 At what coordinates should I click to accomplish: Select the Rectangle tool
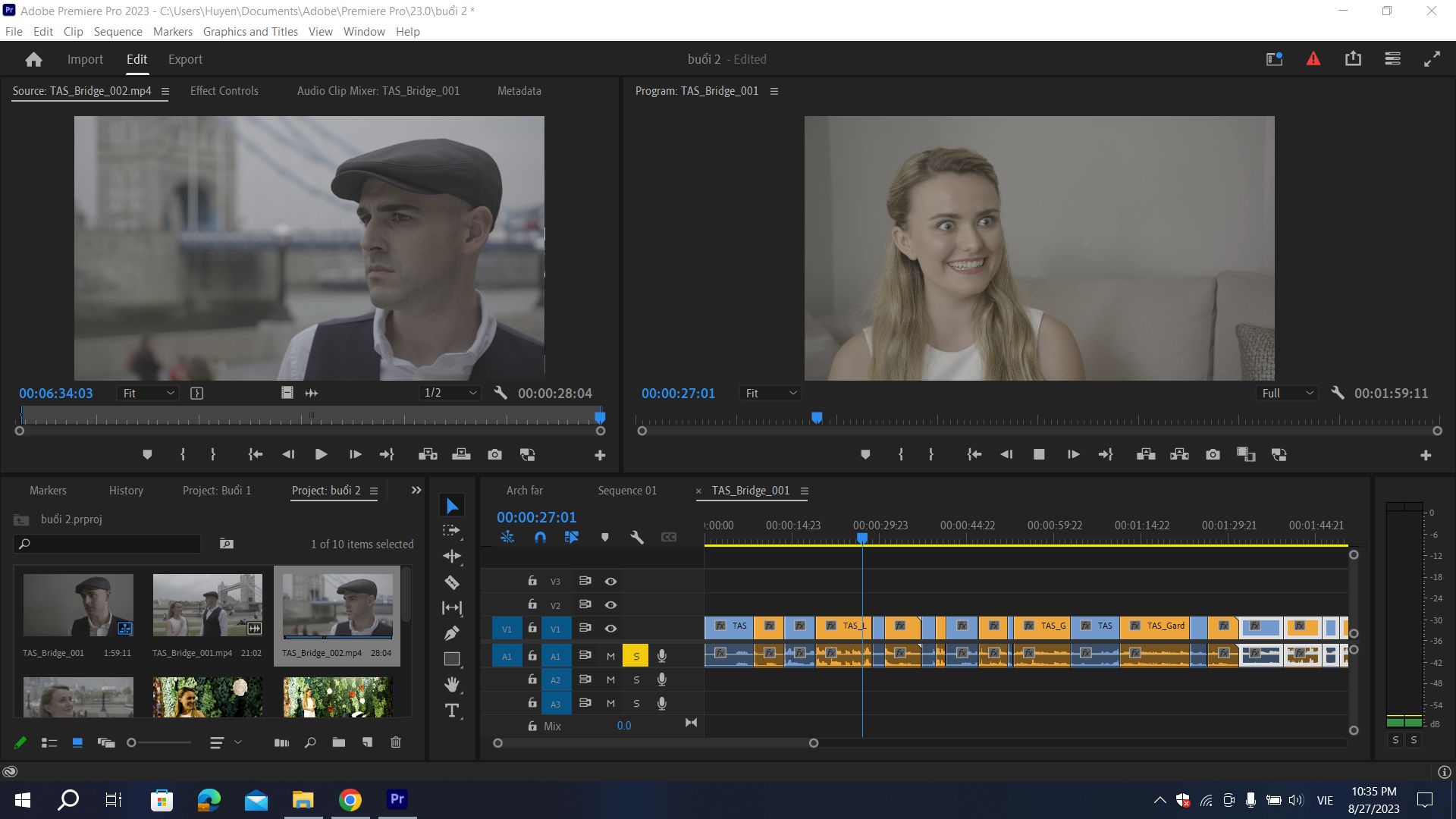452,659
